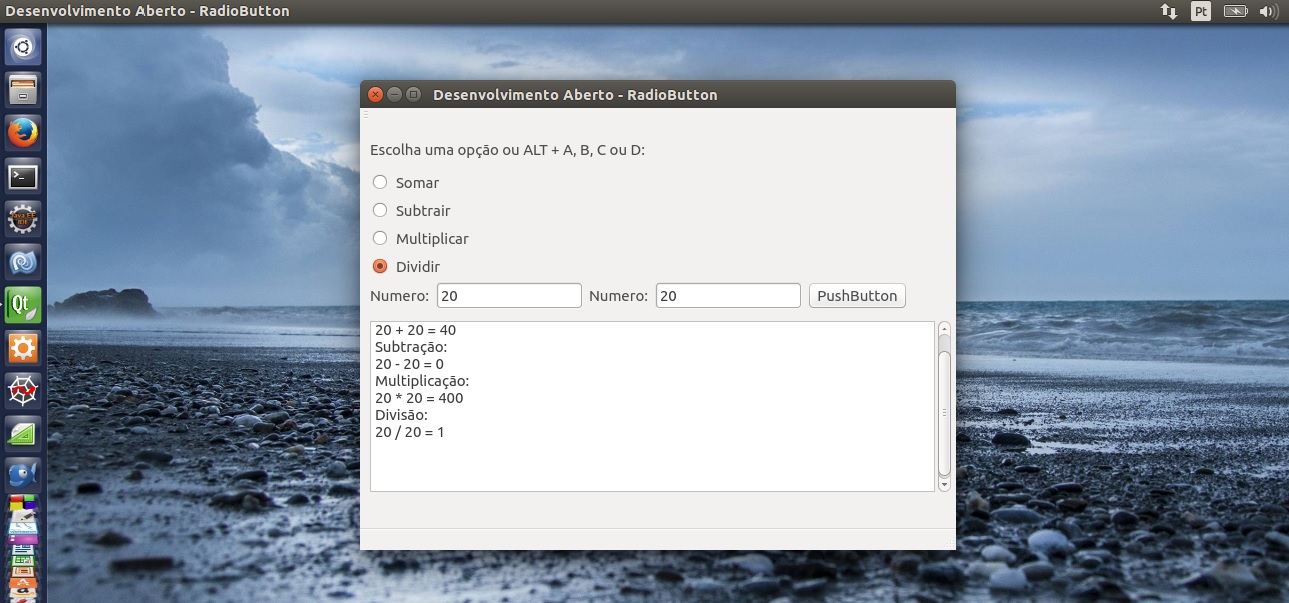Click inside the results text area
The width and height of the screenshot is (1289, 603).
[652, 460]
